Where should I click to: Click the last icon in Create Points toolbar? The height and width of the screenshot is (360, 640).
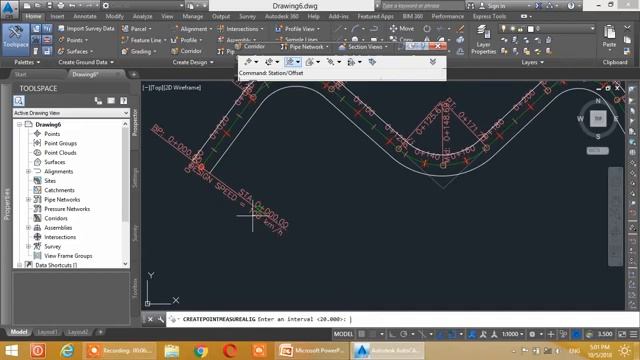(x=372, y=62)
